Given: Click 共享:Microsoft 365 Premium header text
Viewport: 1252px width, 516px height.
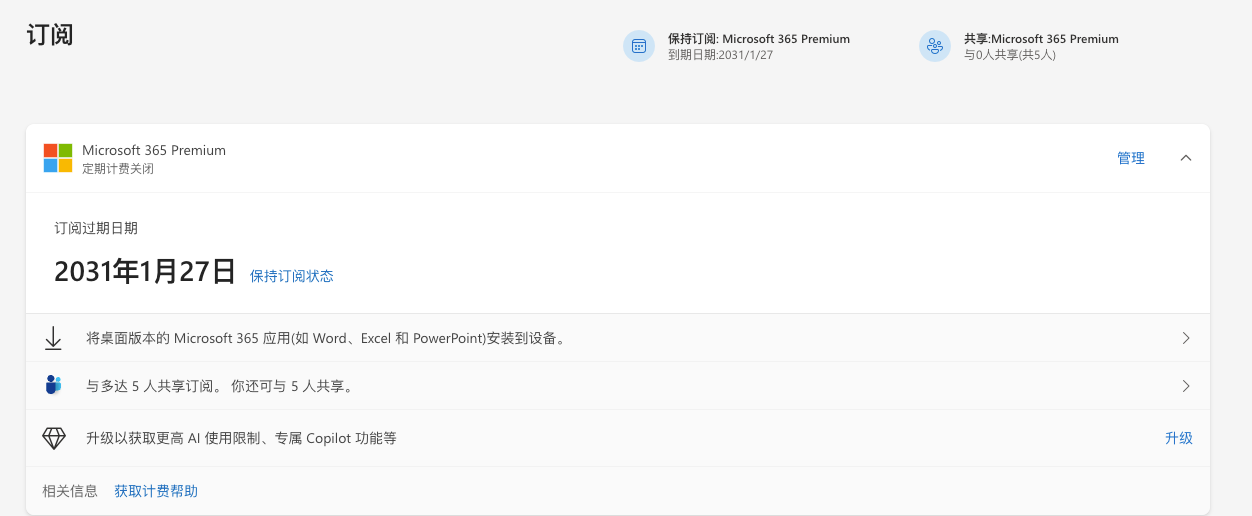Looking at the screenshot, I should pos(1041,39).
